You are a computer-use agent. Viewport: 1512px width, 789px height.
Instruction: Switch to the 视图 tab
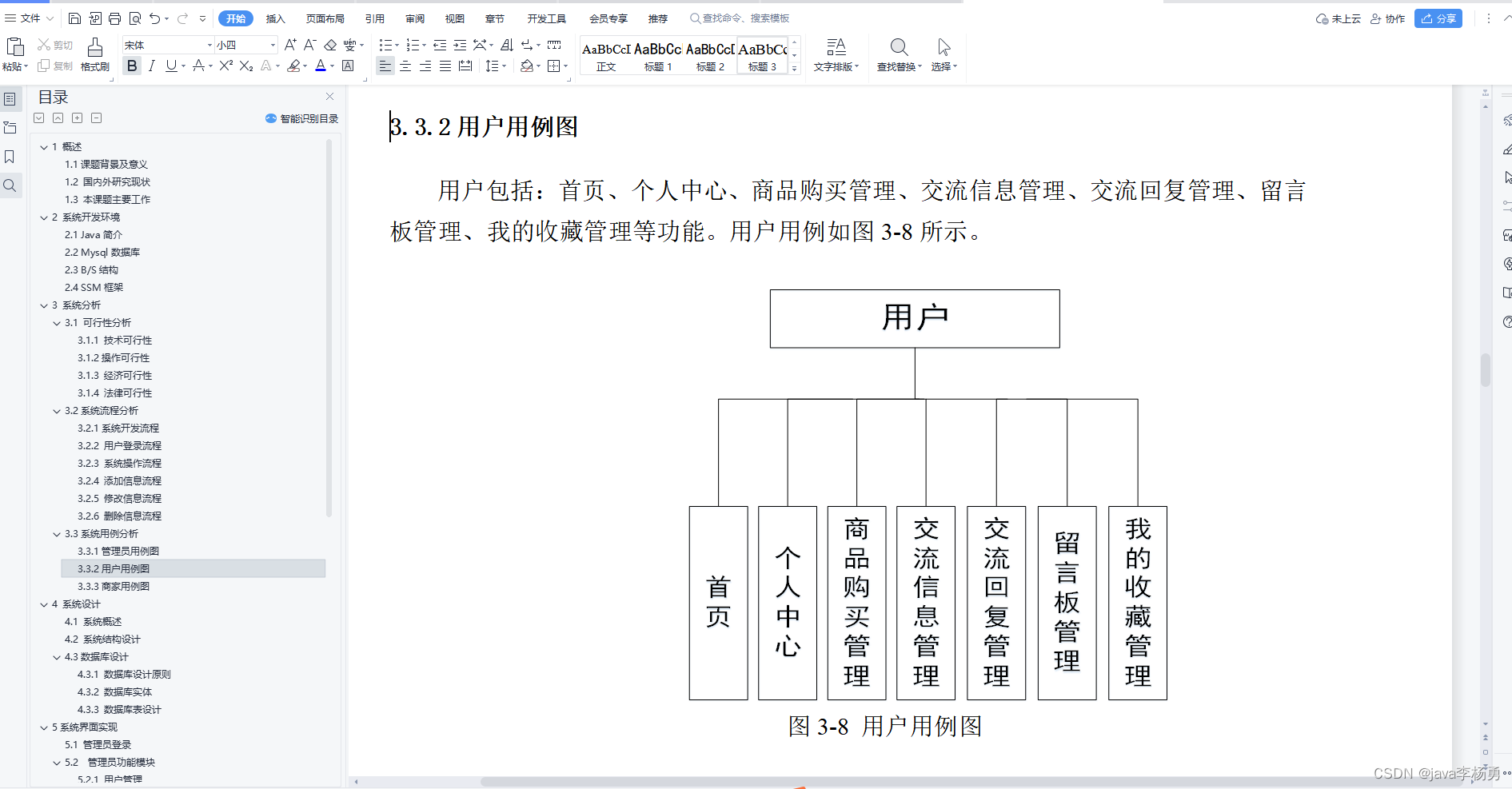point(455,18)
